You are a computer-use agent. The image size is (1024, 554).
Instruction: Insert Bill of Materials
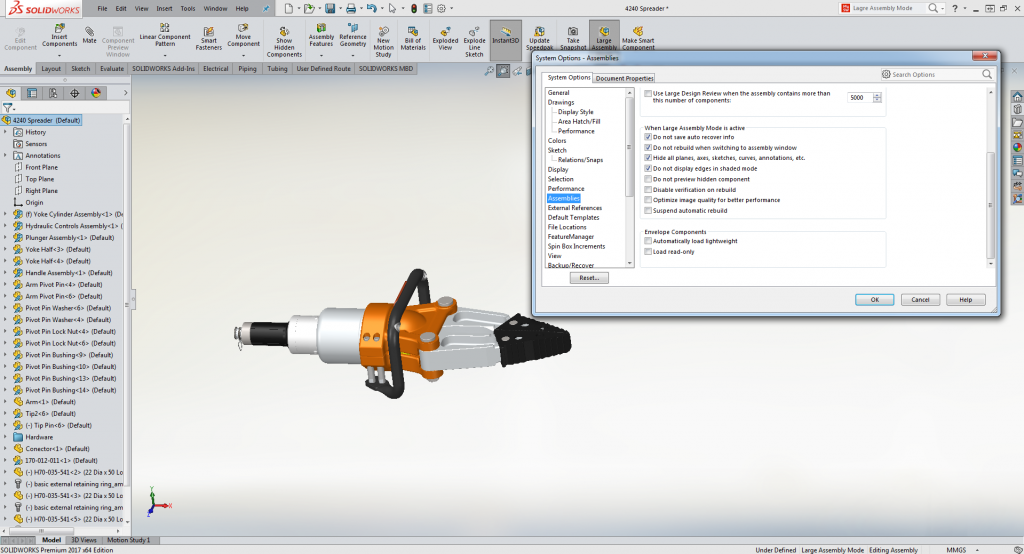413,39
